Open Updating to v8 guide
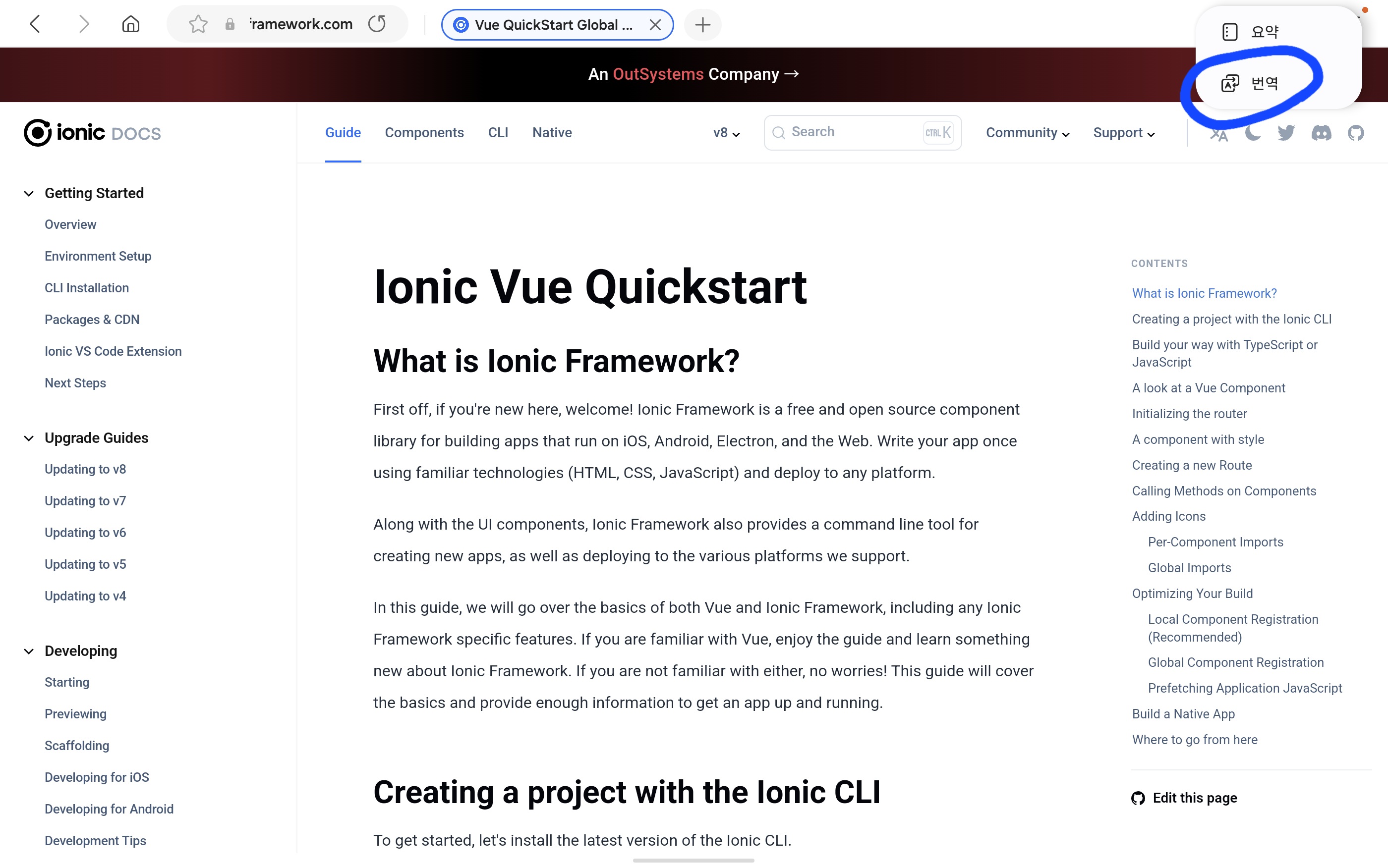 point(86,469)
